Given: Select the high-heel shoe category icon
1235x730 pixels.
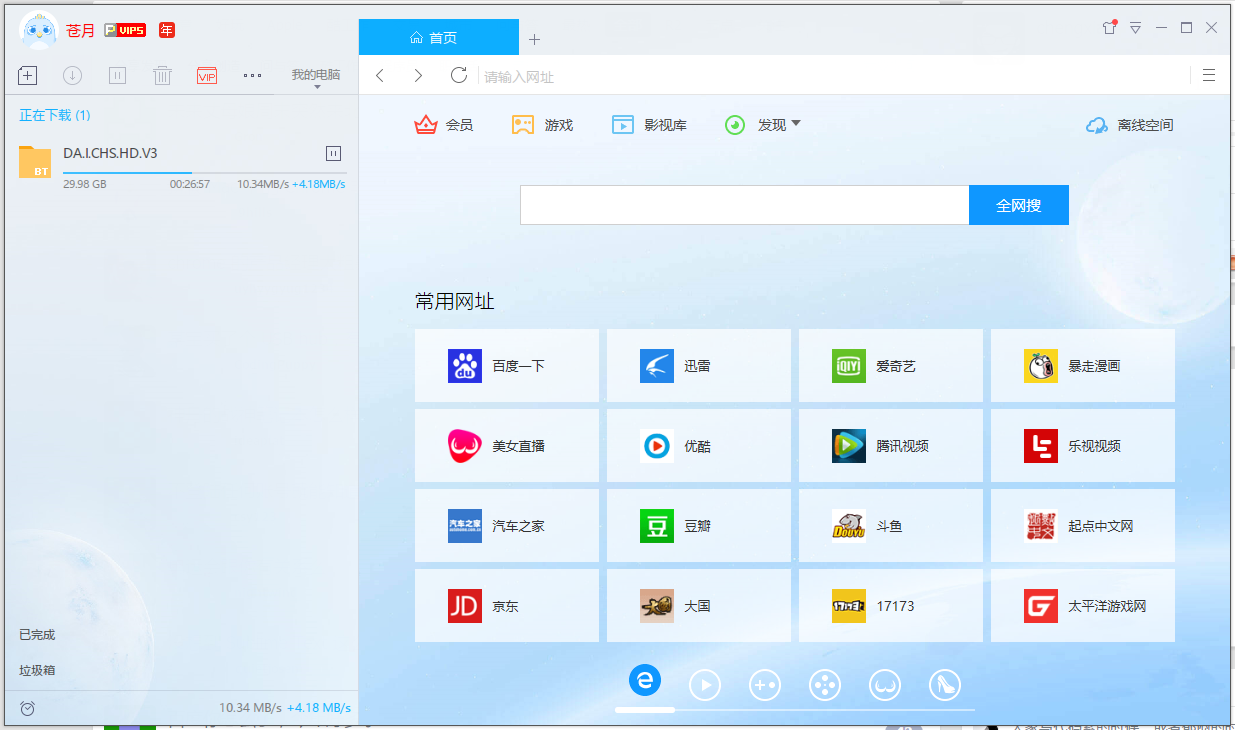Looking at the screenshot, I should point(945,685).
